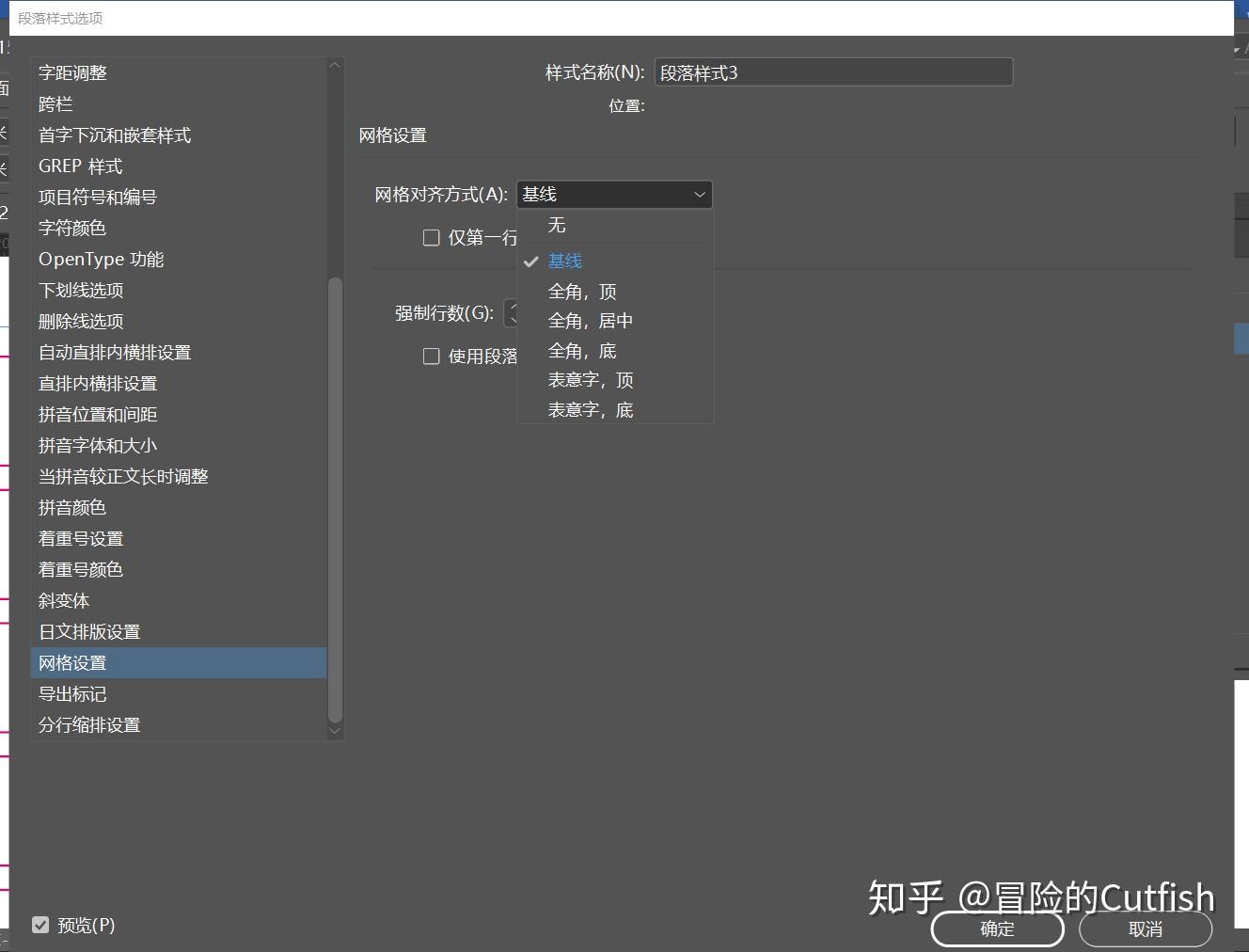Select 表意字，底 alignment option
1249x952 pixels.
tap(591, 410)
